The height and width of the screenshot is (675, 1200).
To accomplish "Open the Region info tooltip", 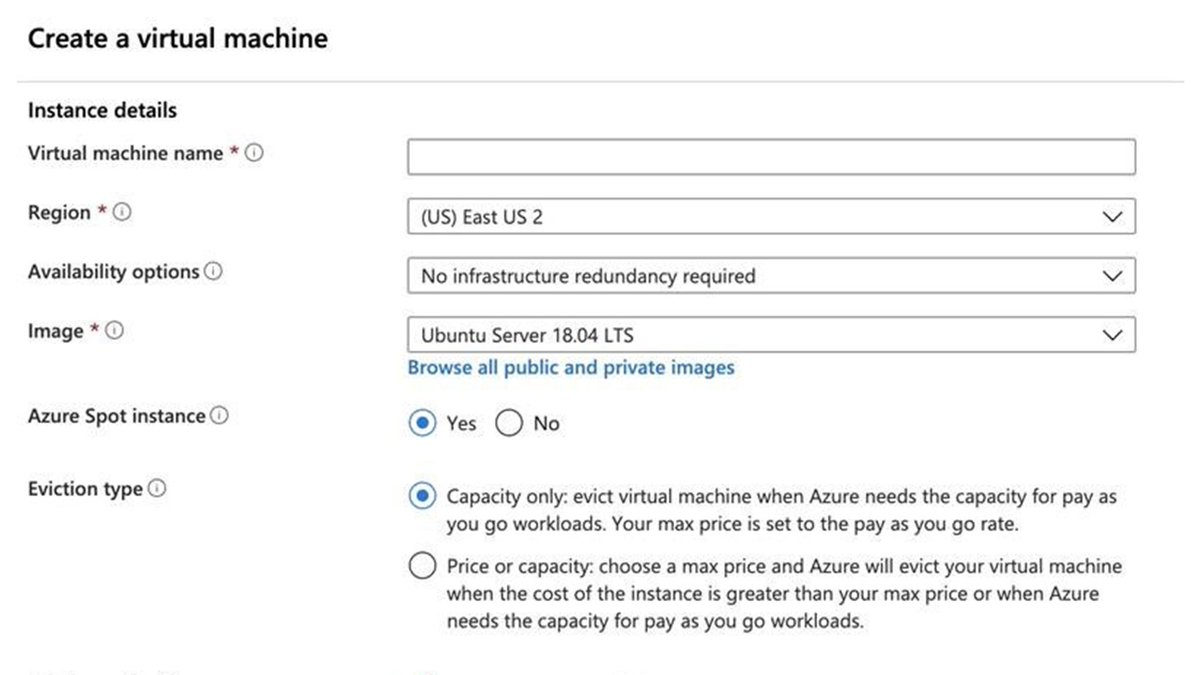I will [x=121, y=211].
